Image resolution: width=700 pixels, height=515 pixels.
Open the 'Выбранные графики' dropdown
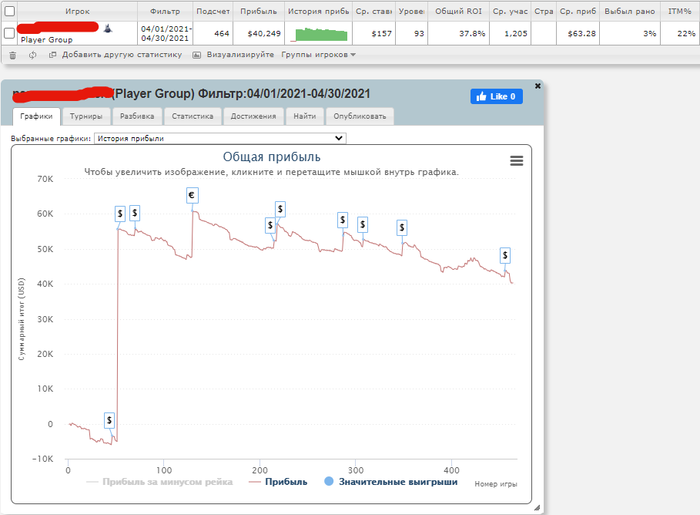(x=220, y=138)
